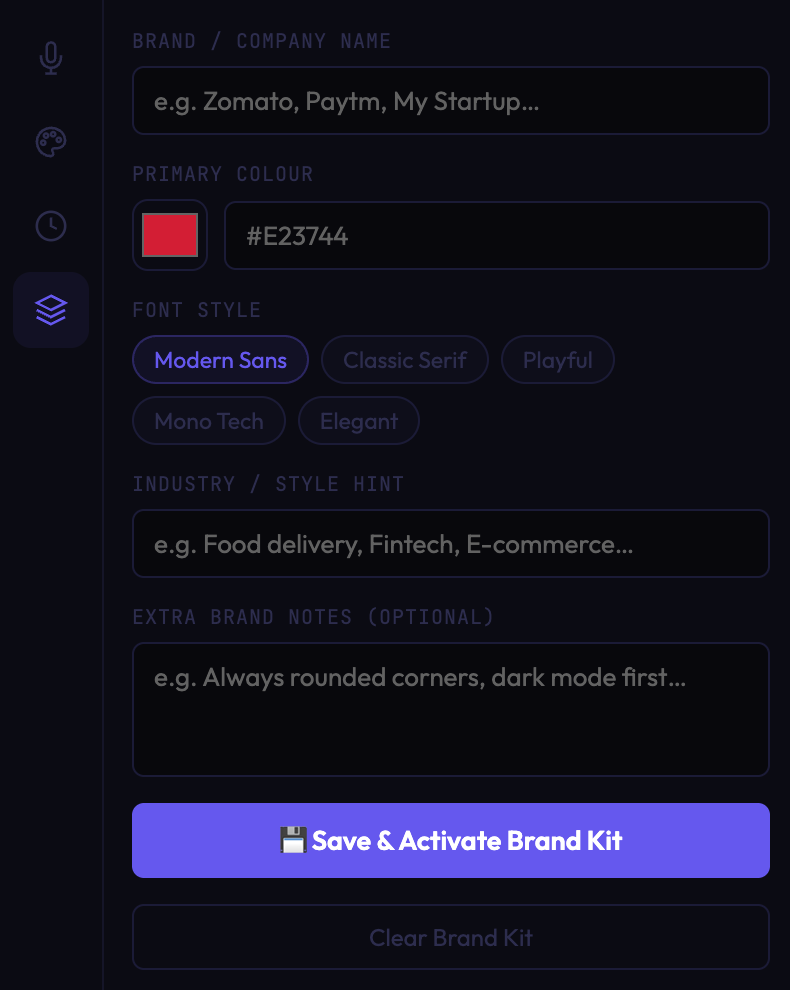Focus the Brand / Company Name field
790x990 pixels.
[x=450, y=101]
